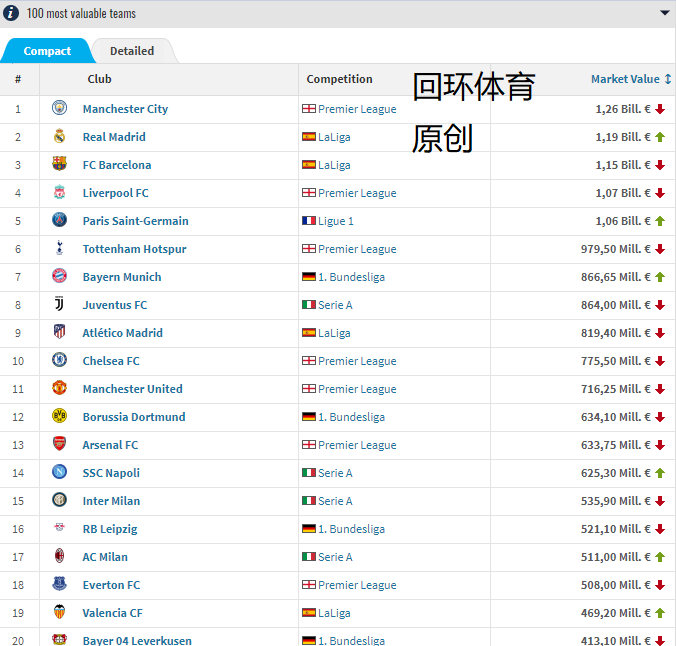Open Bayern Munich club link
Screen dimensions: 676x646
(122, 277)
